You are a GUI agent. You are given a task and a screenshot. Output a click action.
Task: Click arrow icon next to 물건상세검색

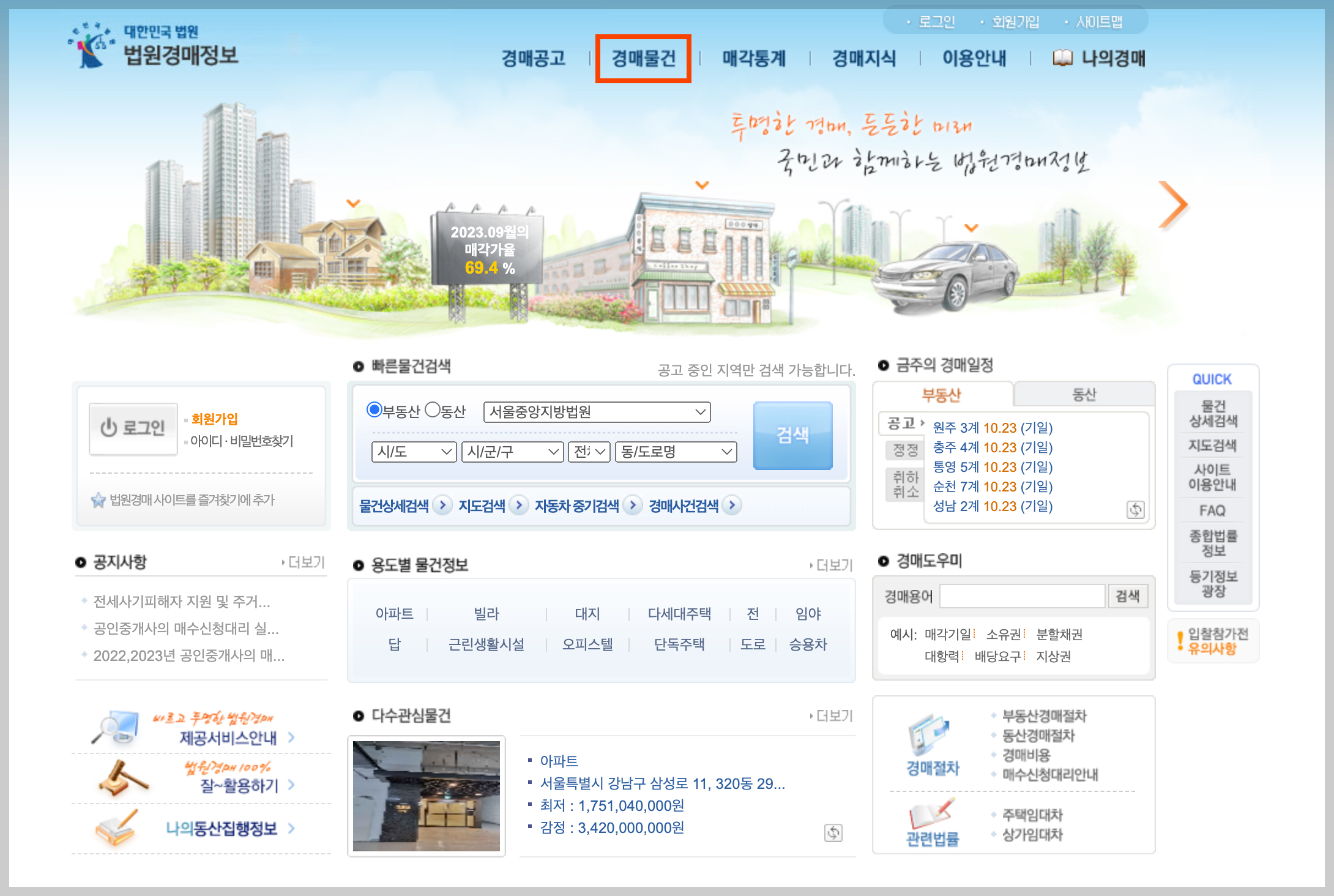click(x=442, y=506)
